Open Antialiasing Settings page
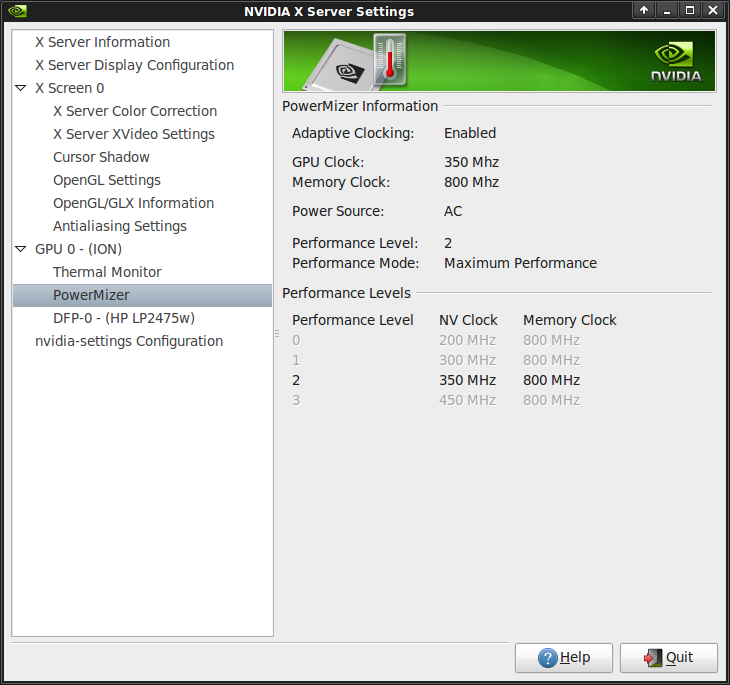730x685 pixels. (120, 226)
